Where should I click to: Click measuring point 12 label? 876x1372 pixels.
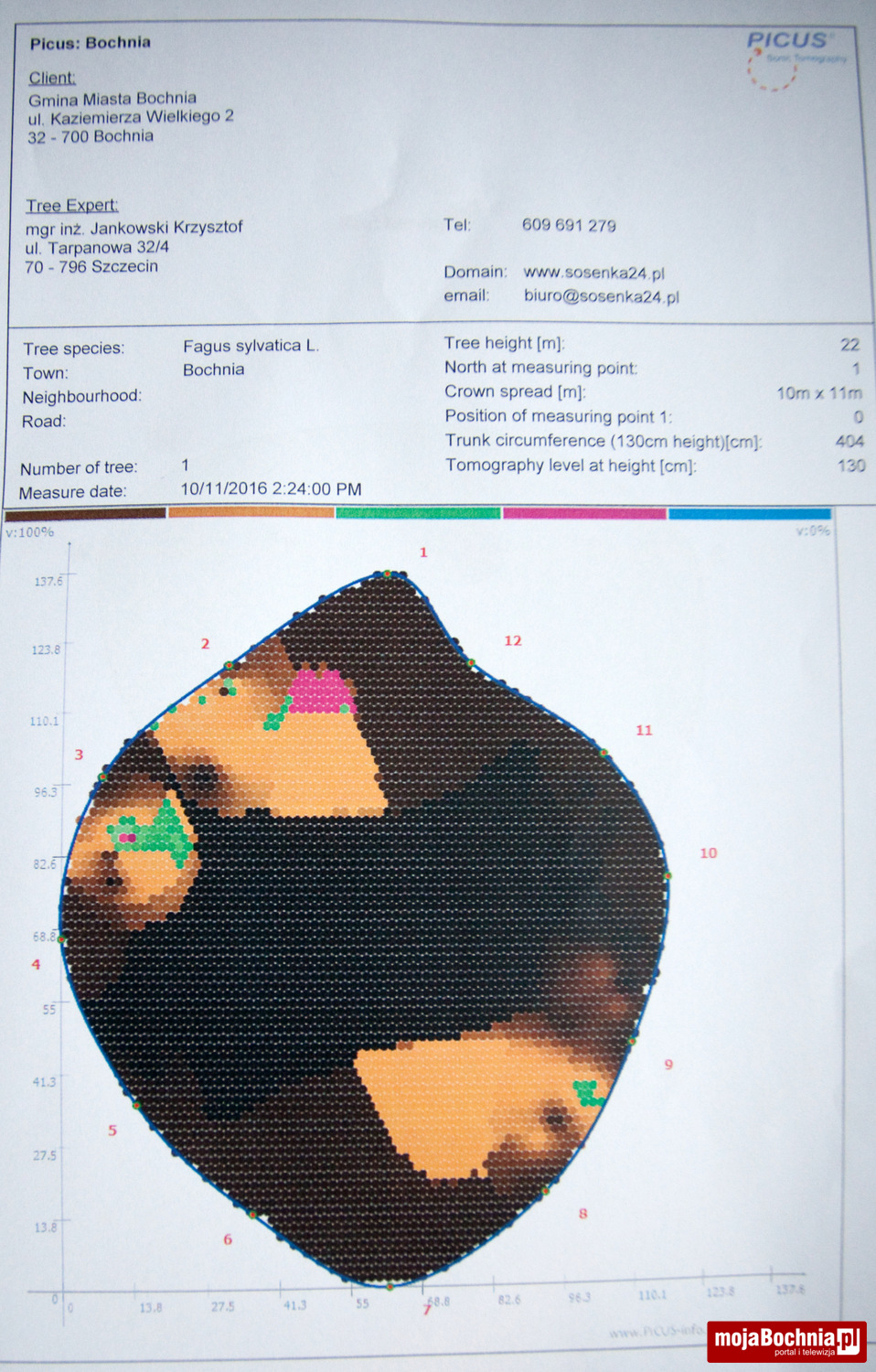513,641
